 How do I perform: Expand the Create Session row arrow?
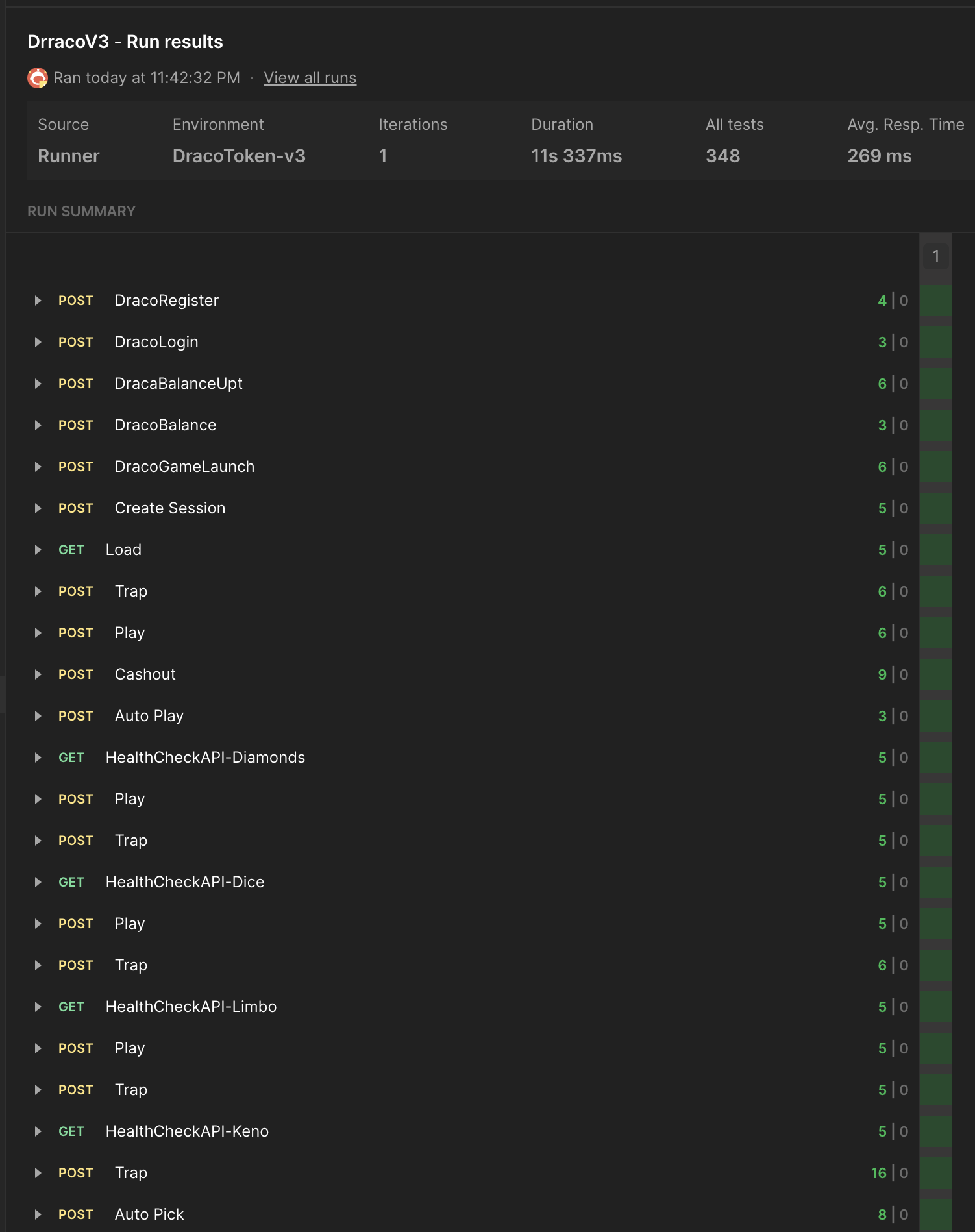(x=38, y=508)
